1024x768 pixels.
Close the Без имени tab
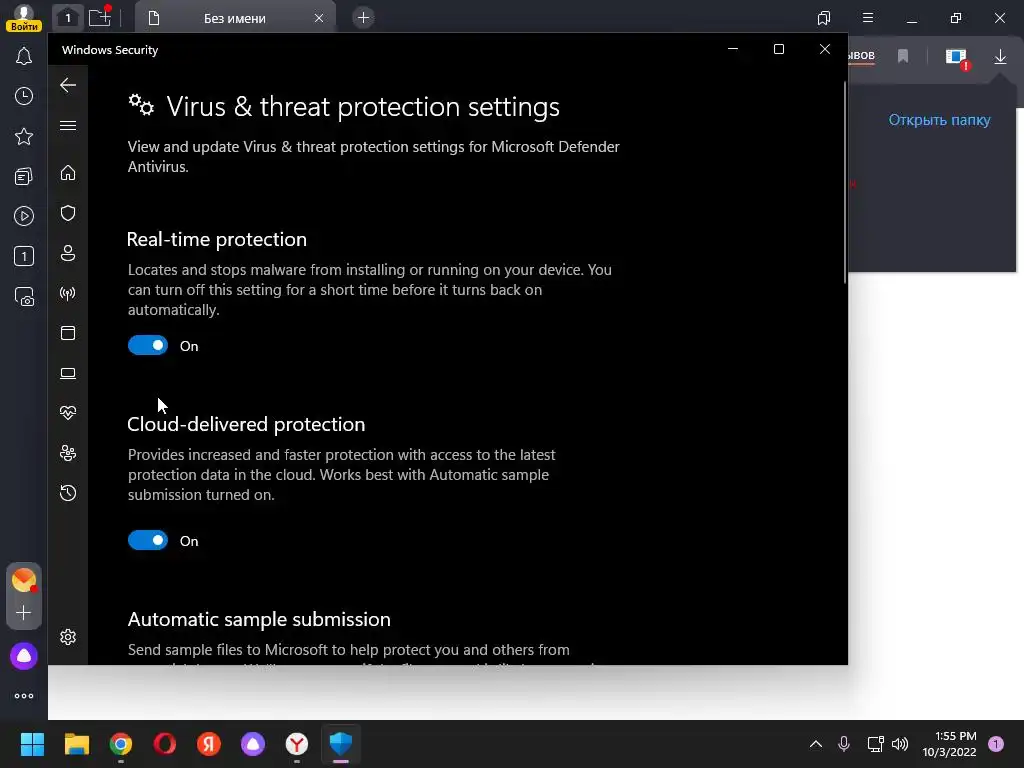point(319,18)
